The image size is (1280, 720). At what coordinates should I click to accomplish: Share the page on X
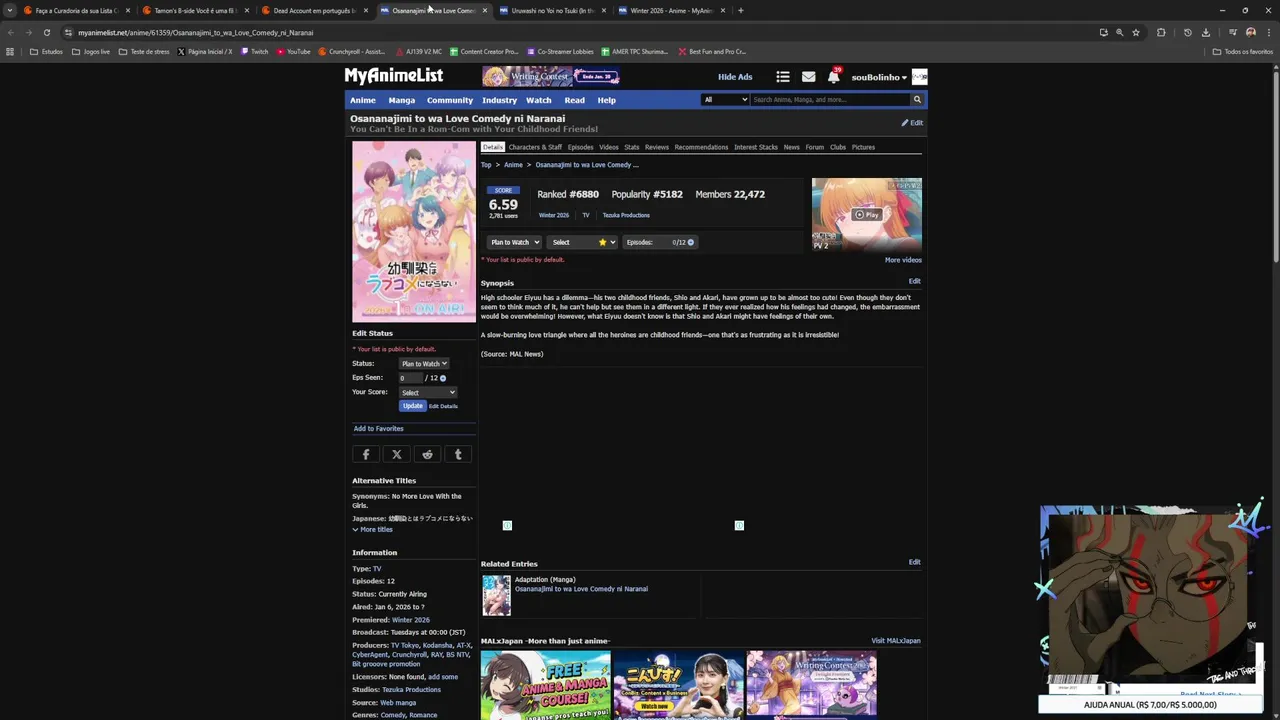pyautogui.click(x=397, y=454)
